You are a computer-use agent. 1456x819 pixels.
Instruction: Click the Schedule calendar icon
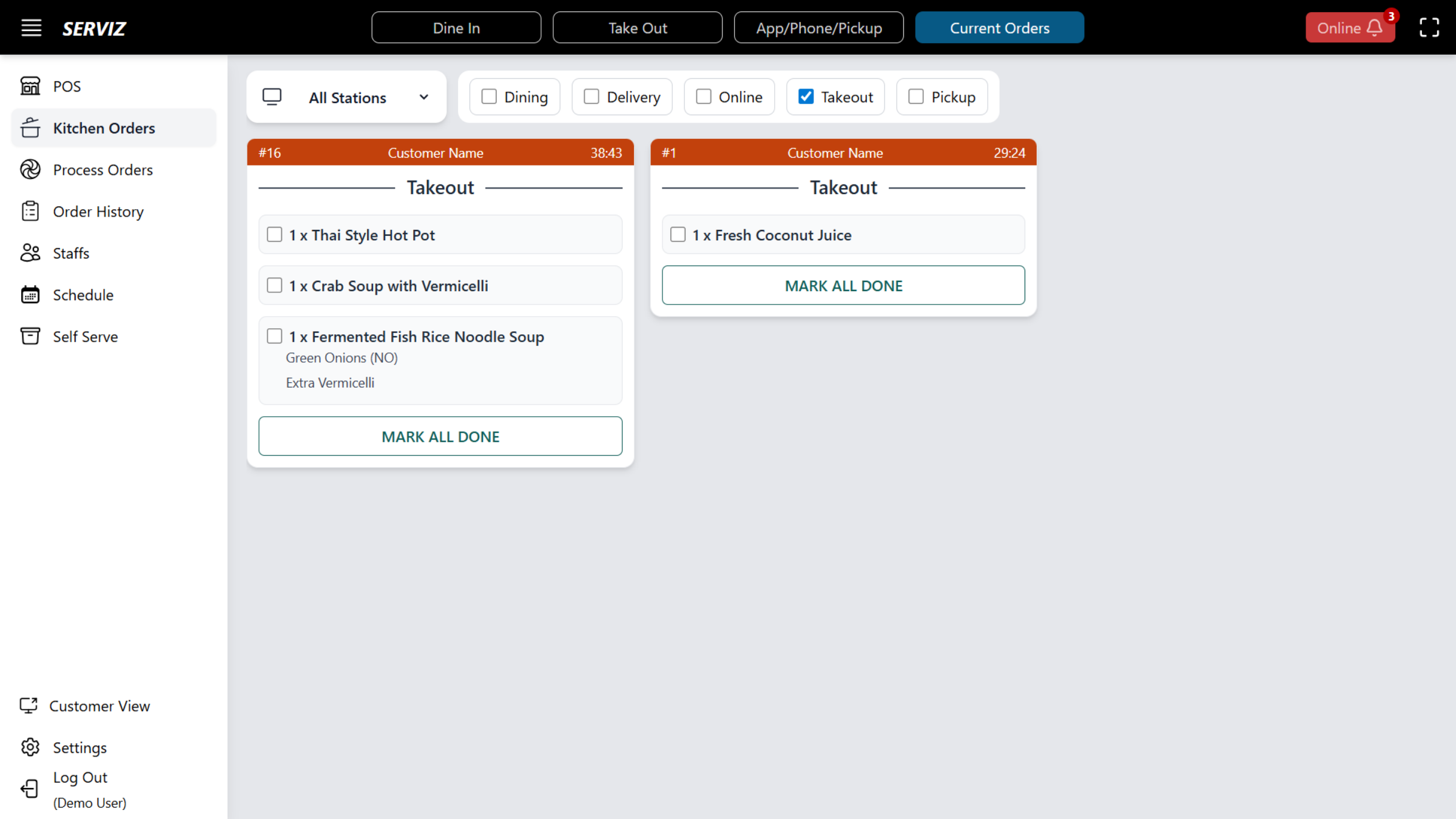click(30, 295)
